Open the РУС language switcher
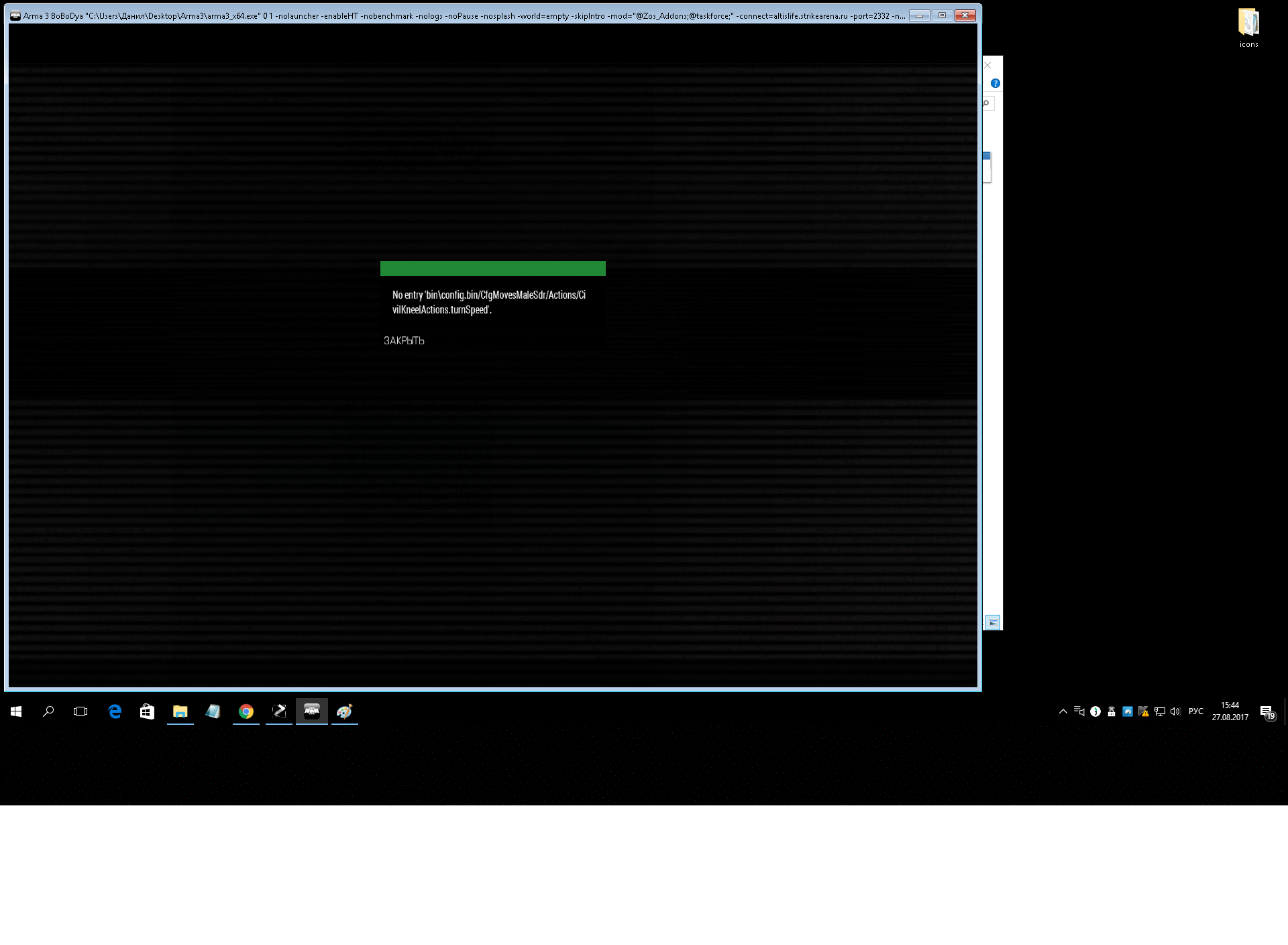The image size is (1288, 945). click(x=1195, y=711)
